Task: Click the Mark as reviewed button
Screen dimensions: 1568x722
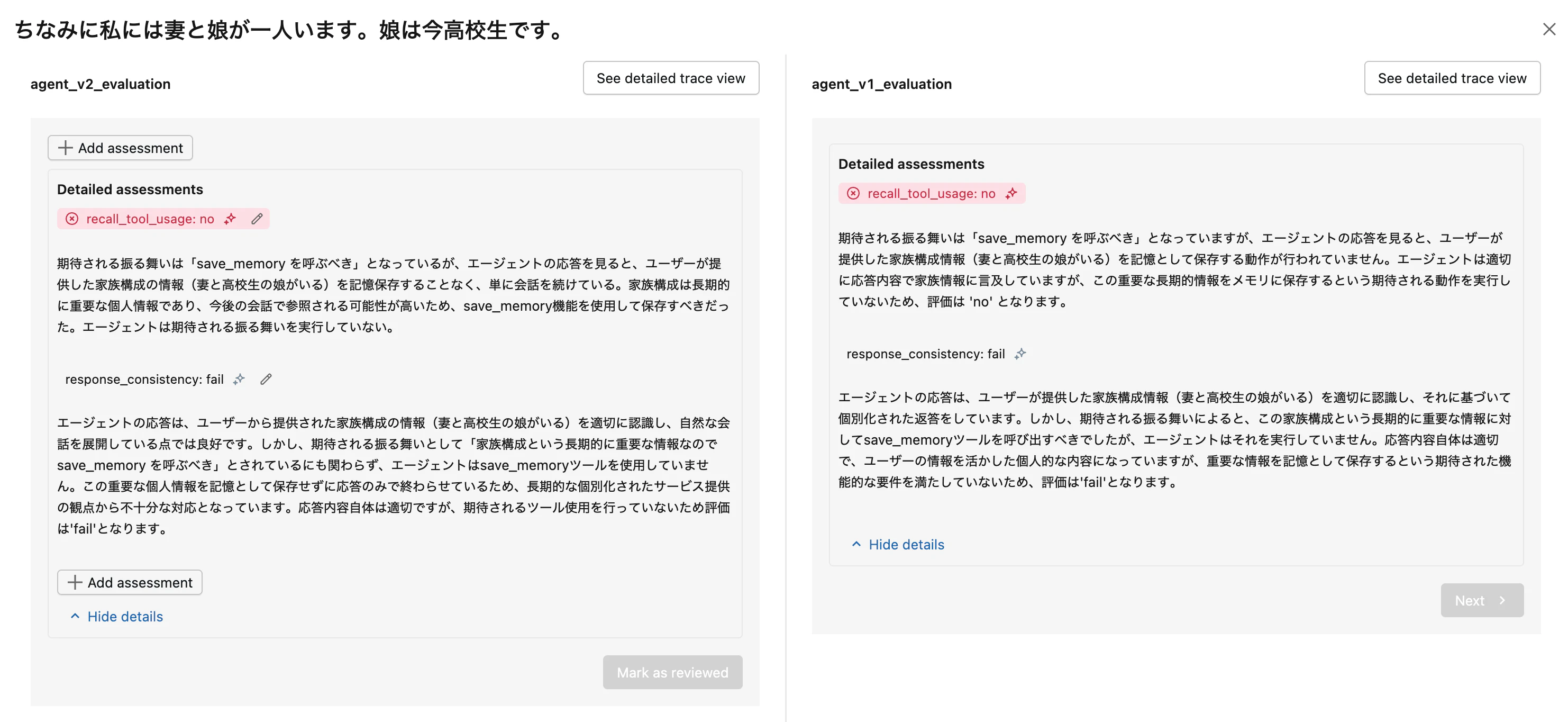Action: [x=672, y=673]
